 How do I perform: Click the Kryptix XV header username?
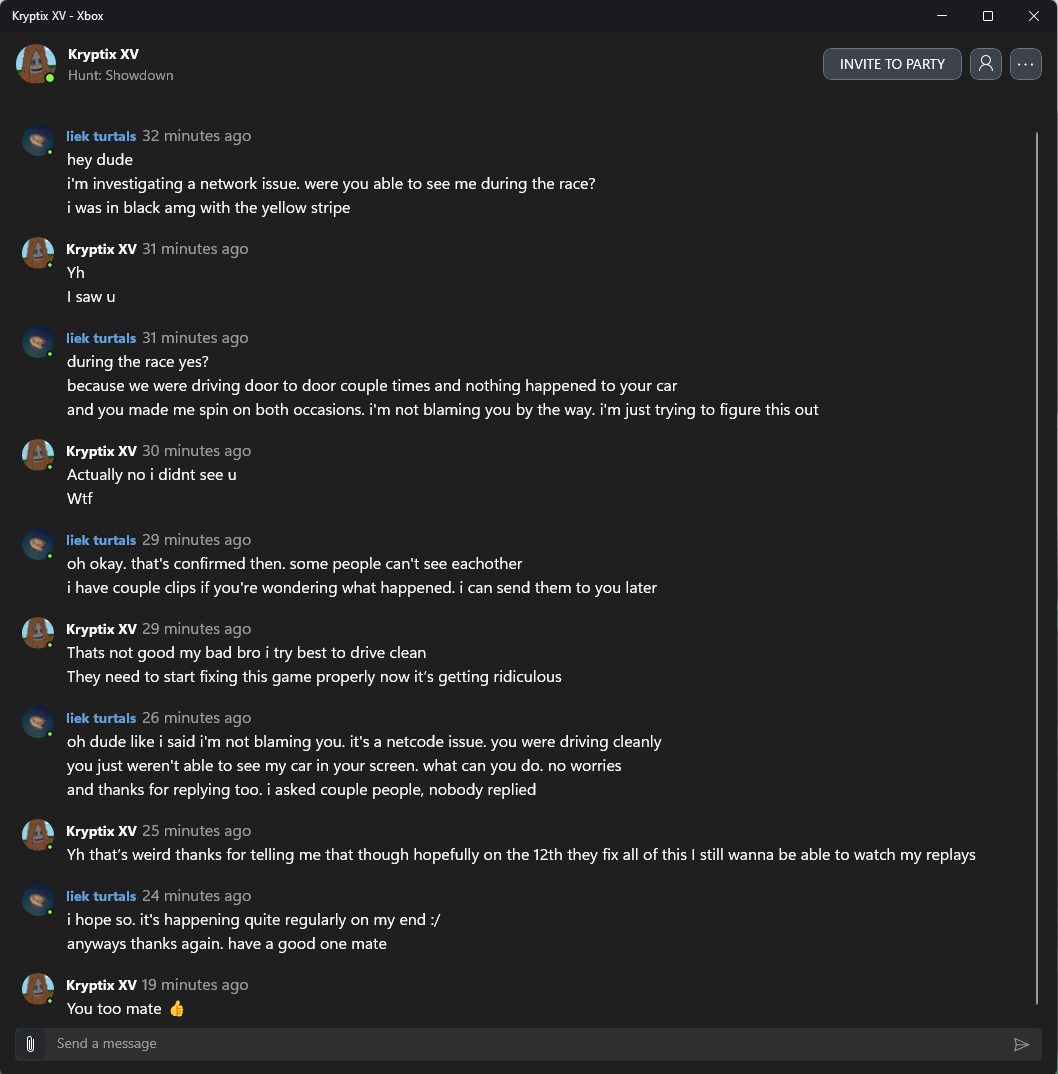(x=103, y=54)
